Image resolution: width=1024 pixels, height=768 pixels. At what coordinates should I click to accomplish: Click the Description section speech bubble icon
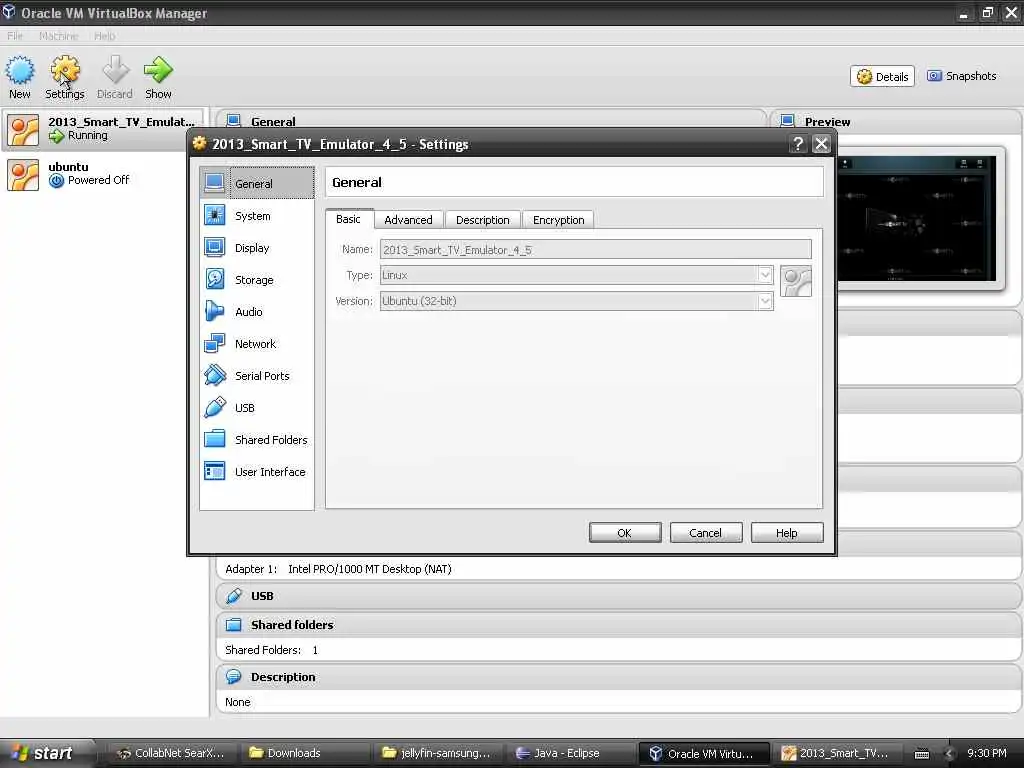click(234, 677)
